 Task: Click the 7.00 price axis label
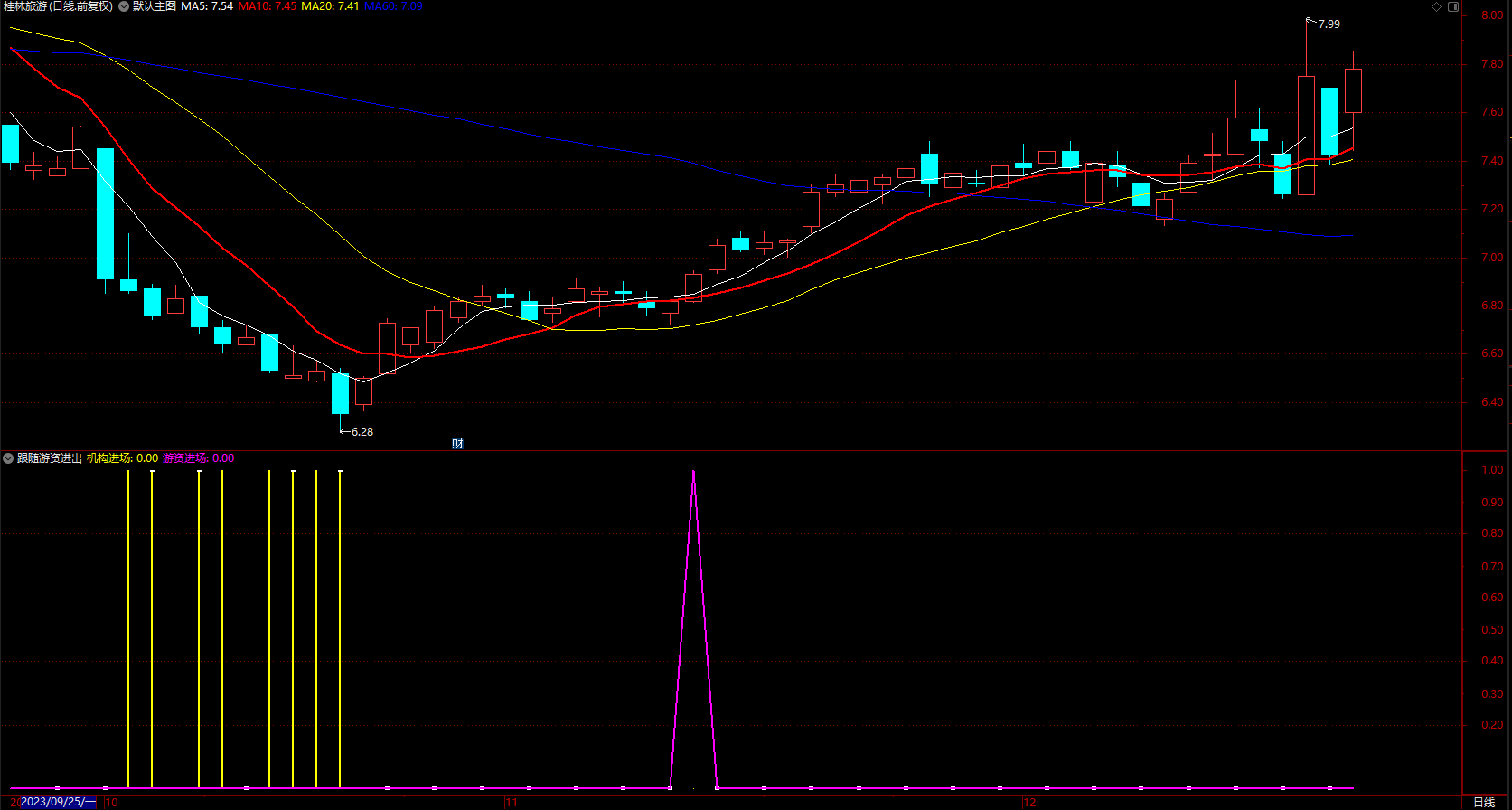(x=1493, y=258)
